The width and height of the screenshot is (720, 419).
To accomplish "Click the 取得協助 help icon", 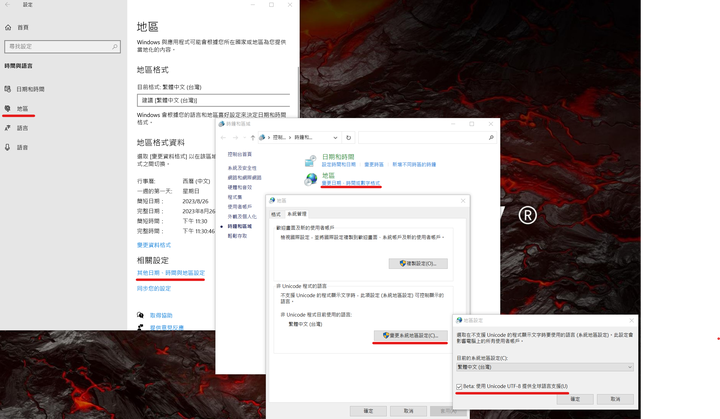I will click(x=140, y=315).
